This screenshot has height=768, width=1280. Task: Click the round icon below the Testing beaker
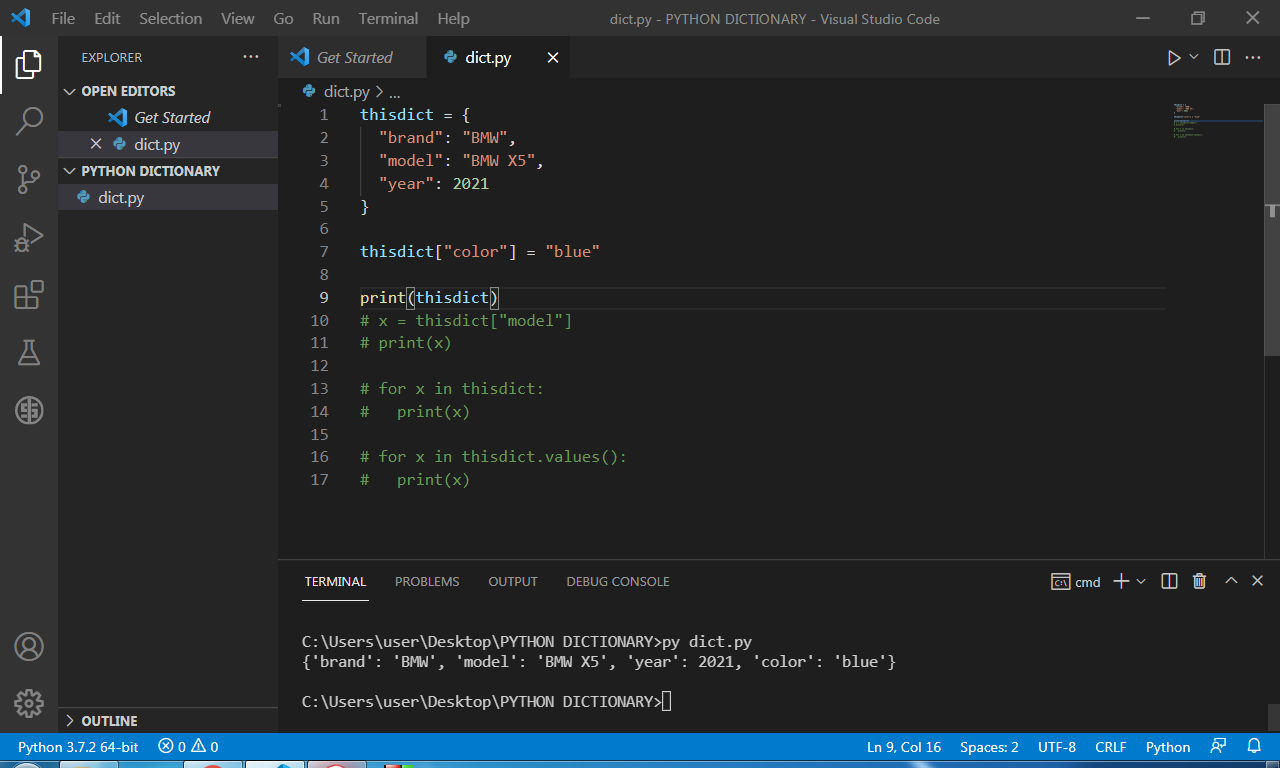[29, 410]
